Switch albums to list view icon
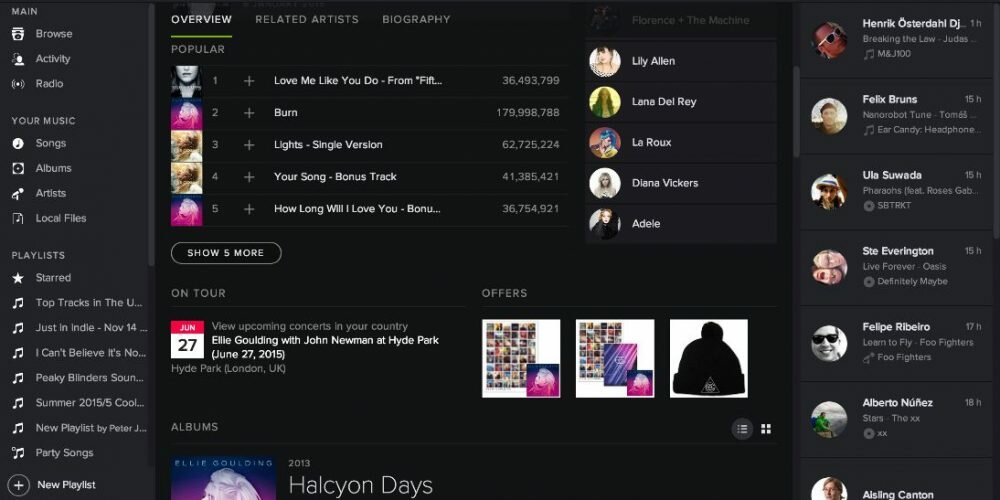Image resolution: width=1000 pixels, height=500 pixels. point(742,429)
